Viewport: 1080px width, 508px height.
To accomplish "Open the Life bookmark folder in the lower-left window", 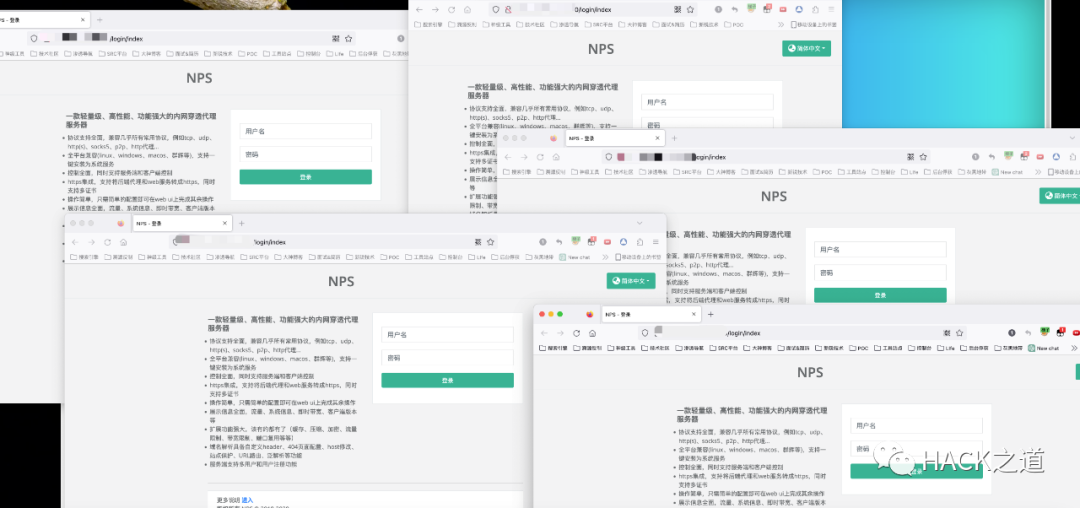I will click(x=477, y=257).
